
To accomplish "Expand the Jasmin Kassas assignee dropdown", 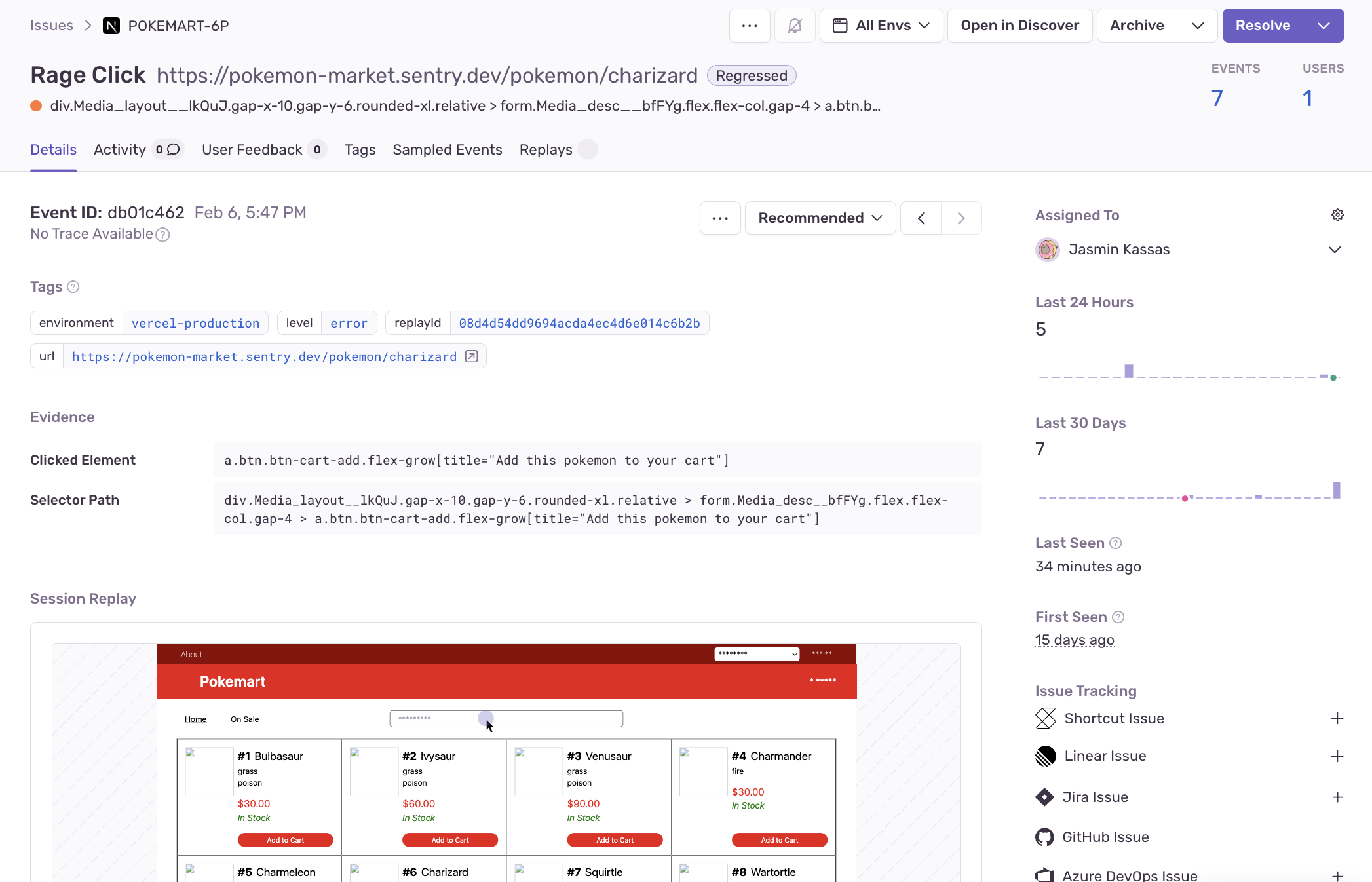I will pyautogui.click(x=1335, y=250).
